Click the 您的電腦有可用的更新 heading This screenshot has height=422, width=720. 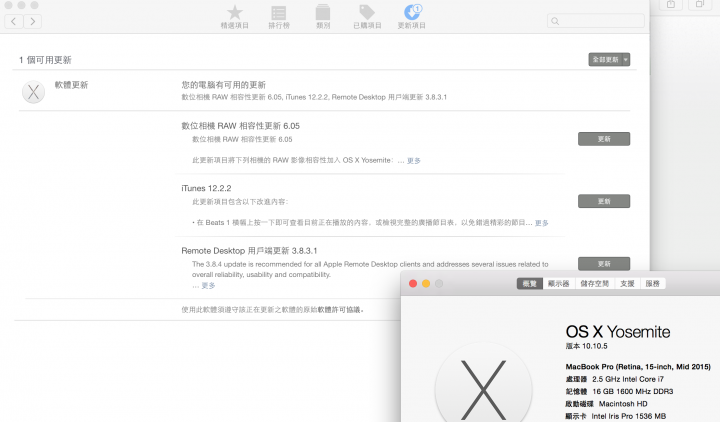(x=224, y=85)
